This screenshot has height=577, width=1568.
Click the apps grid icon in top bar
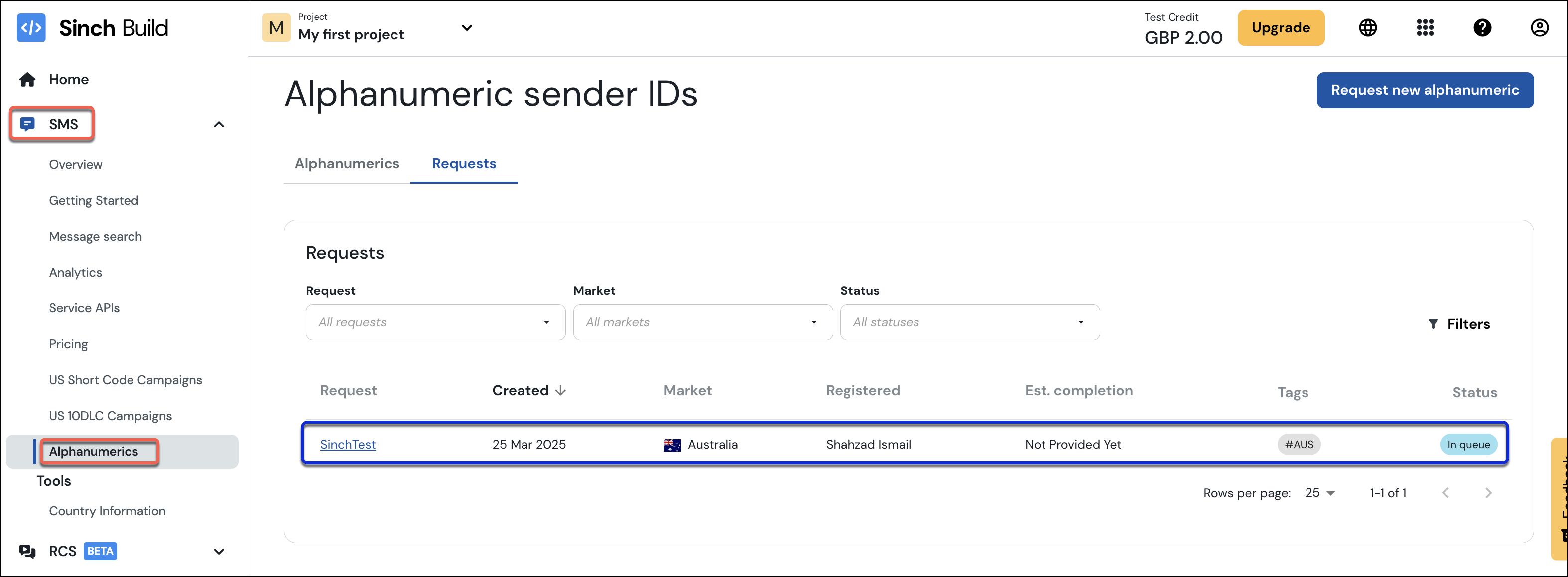[1425, 27]
